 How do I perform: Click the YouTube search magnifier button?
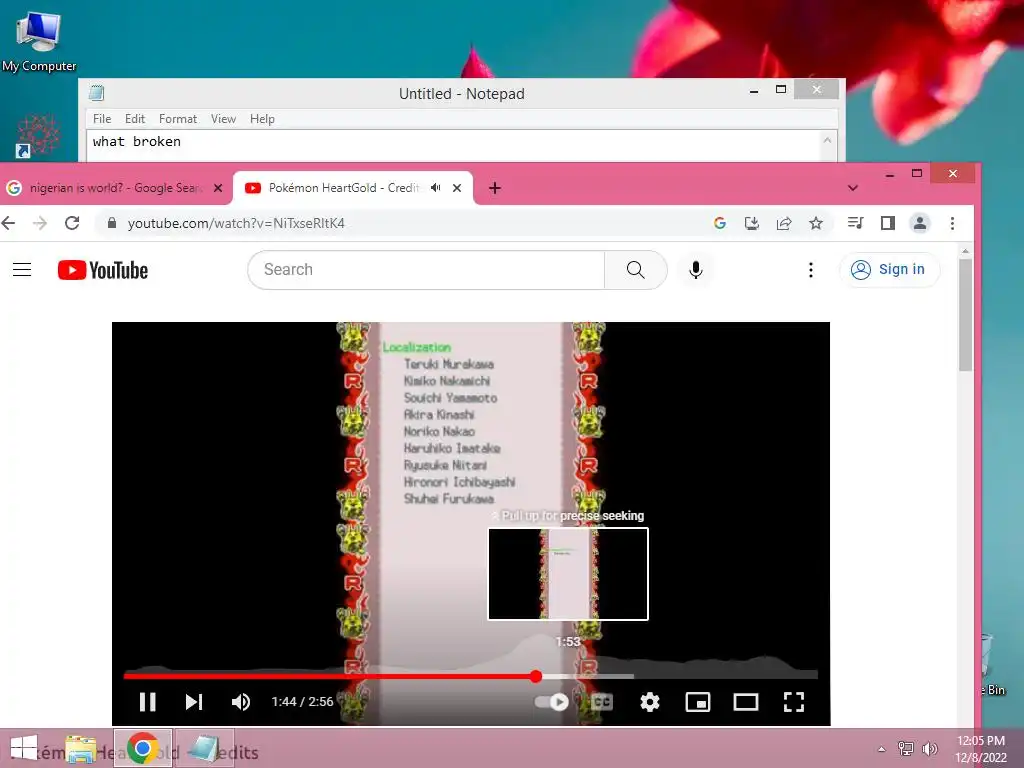click(x=635, y=270)
